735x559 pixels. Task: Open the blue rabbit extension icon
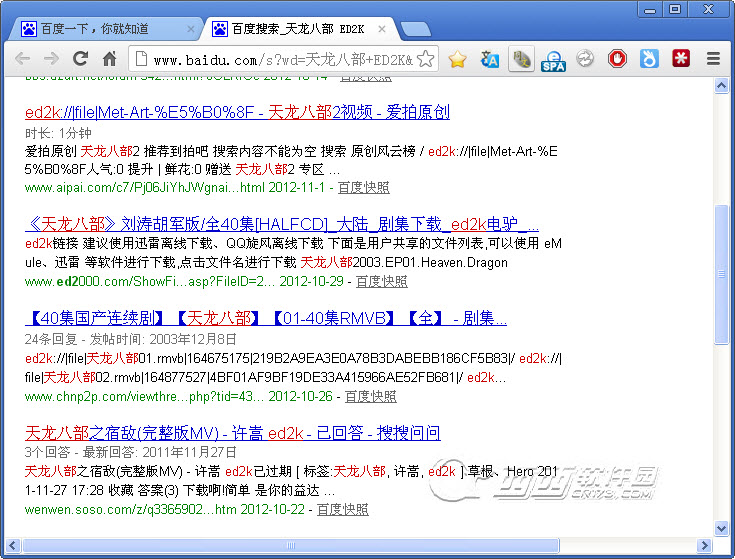click(649, 59)
